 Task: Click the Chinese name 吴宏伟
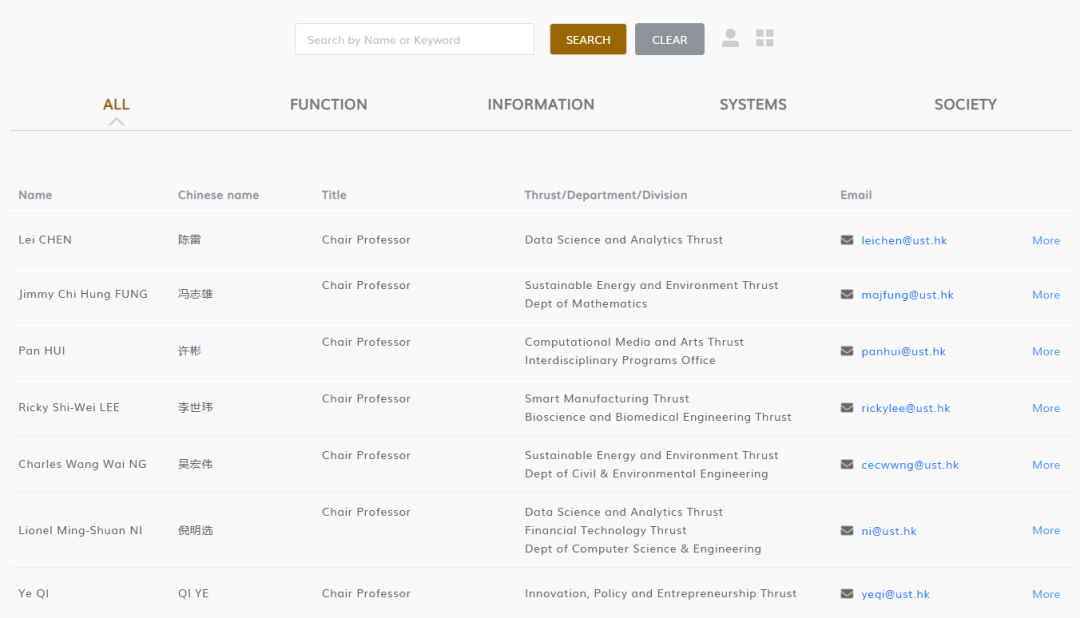(195, 464)
